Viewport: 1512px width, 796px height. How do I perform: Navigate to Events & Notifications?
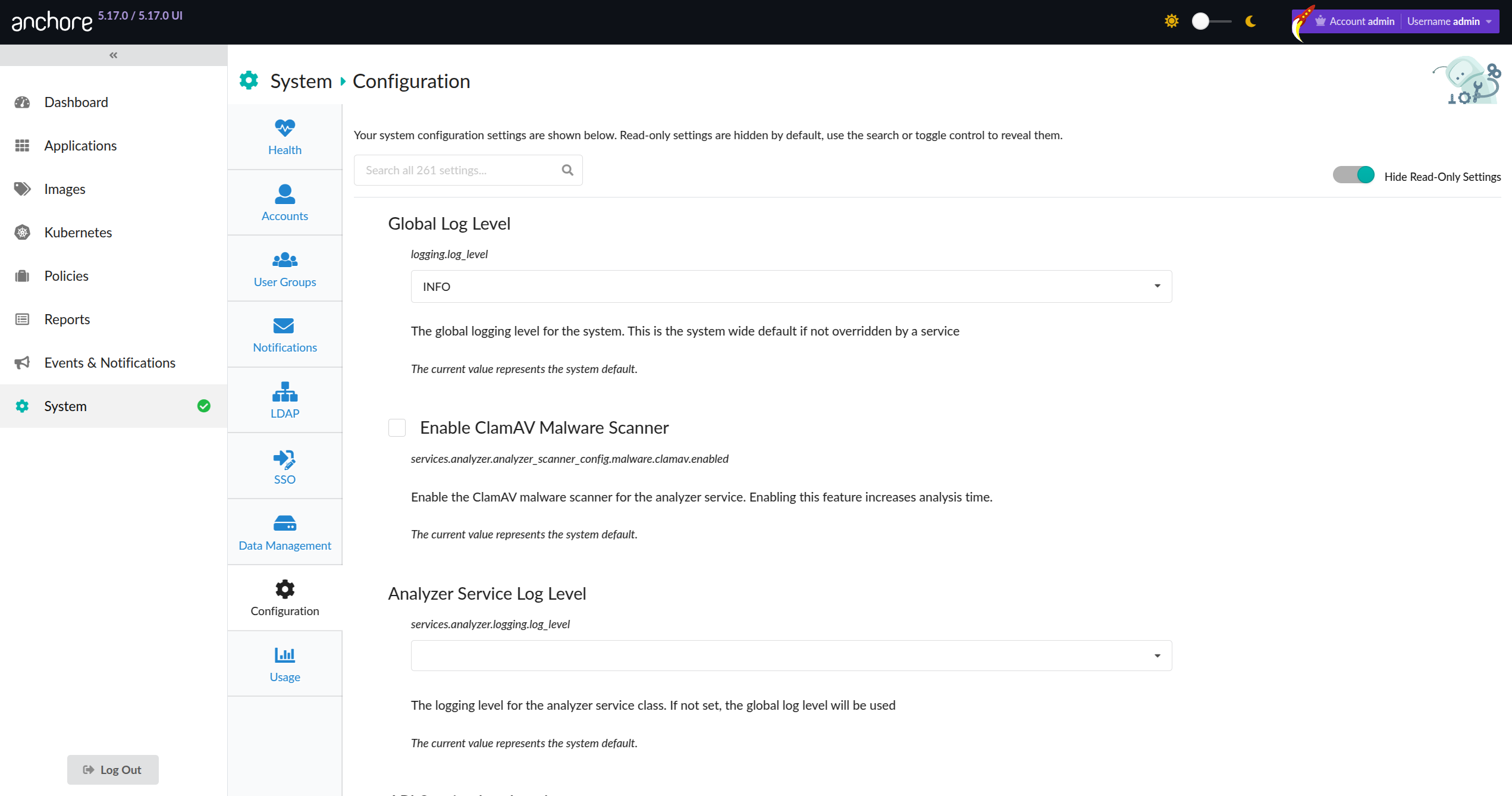(109, 362)
